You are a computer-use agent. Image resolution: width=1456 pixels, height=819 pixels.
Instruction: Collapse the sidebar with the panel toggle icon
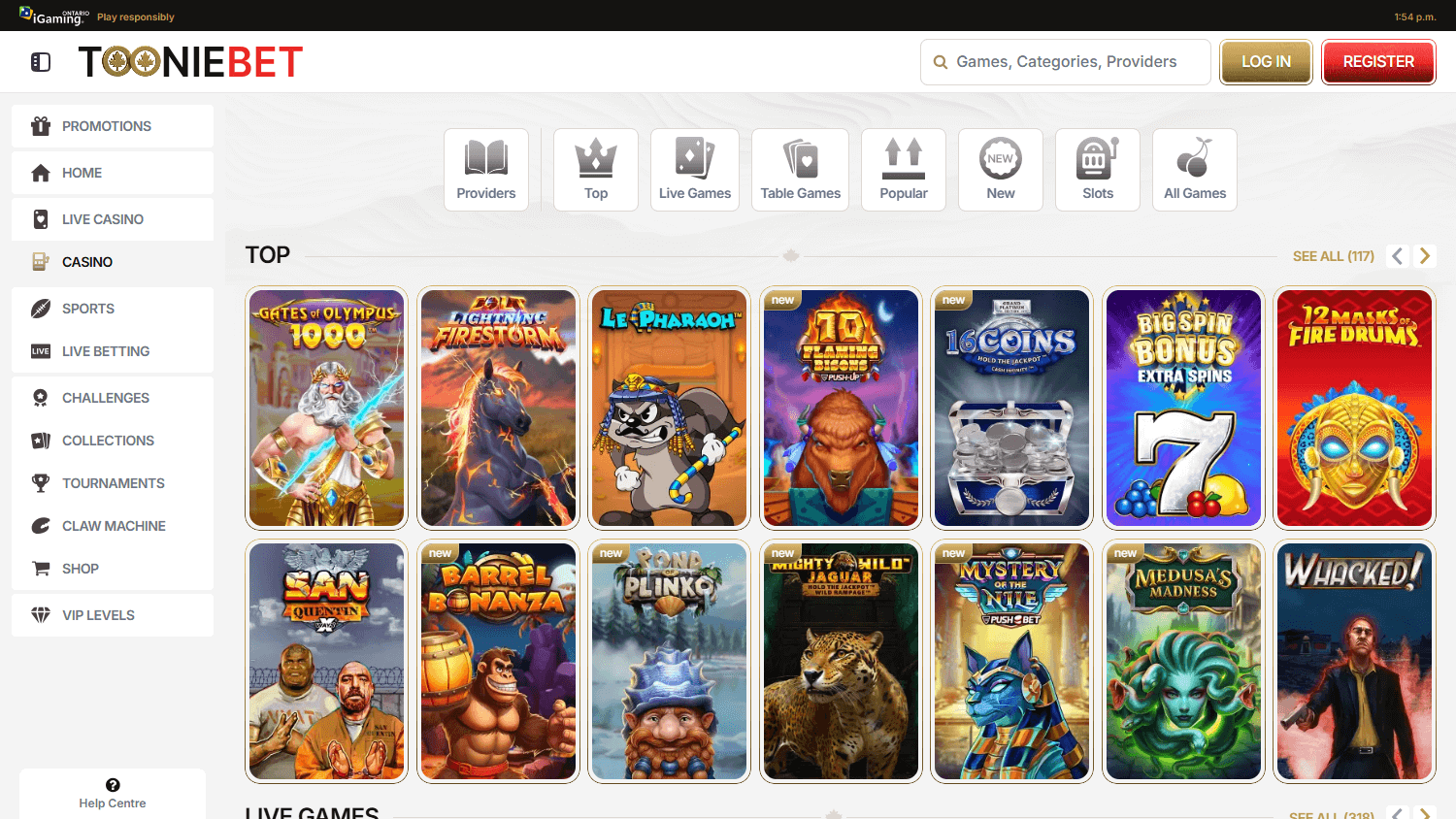pos(41,62)
